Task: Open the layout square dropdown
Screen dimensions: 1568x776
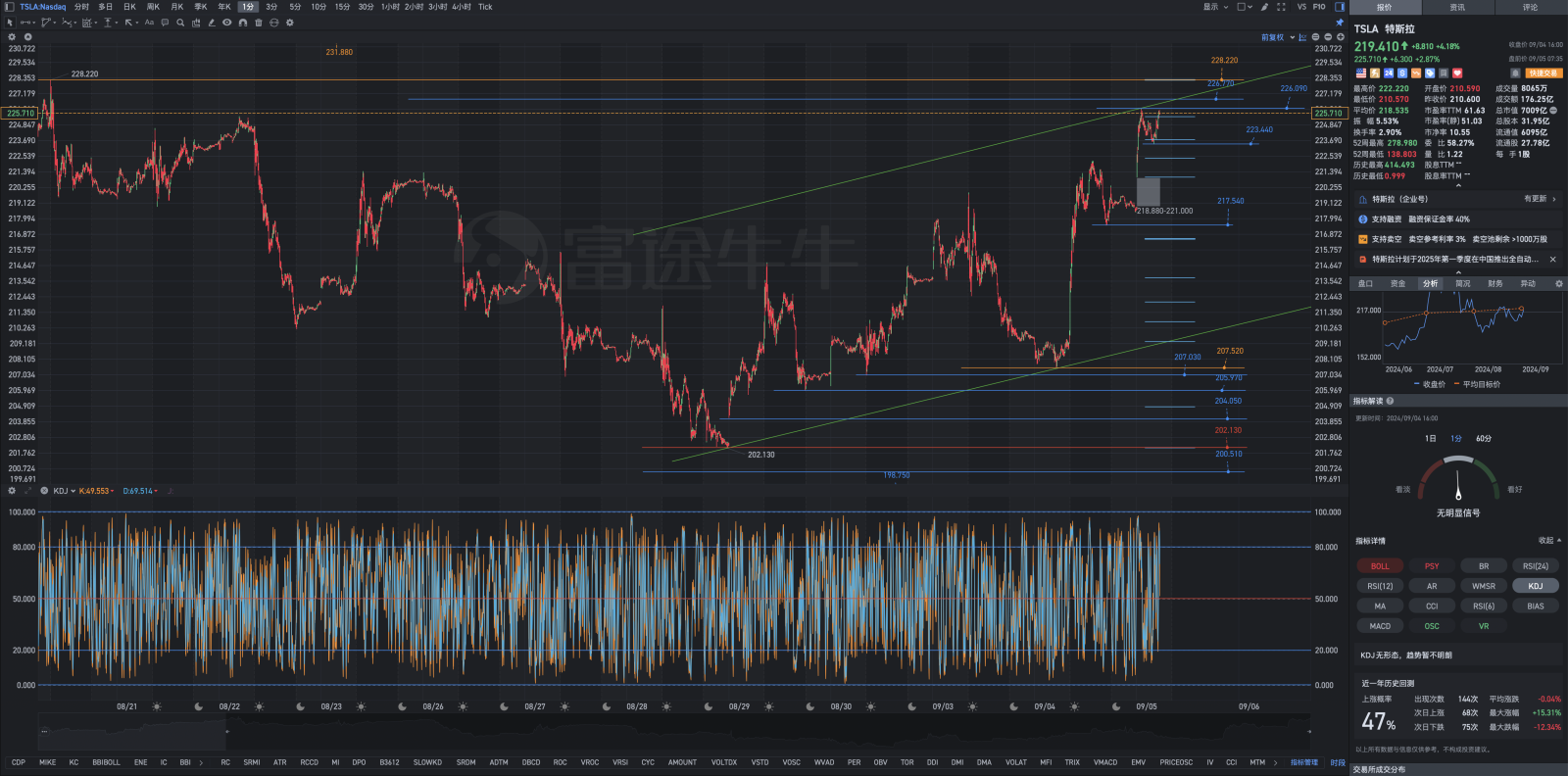Action: tap(1245, 7)
